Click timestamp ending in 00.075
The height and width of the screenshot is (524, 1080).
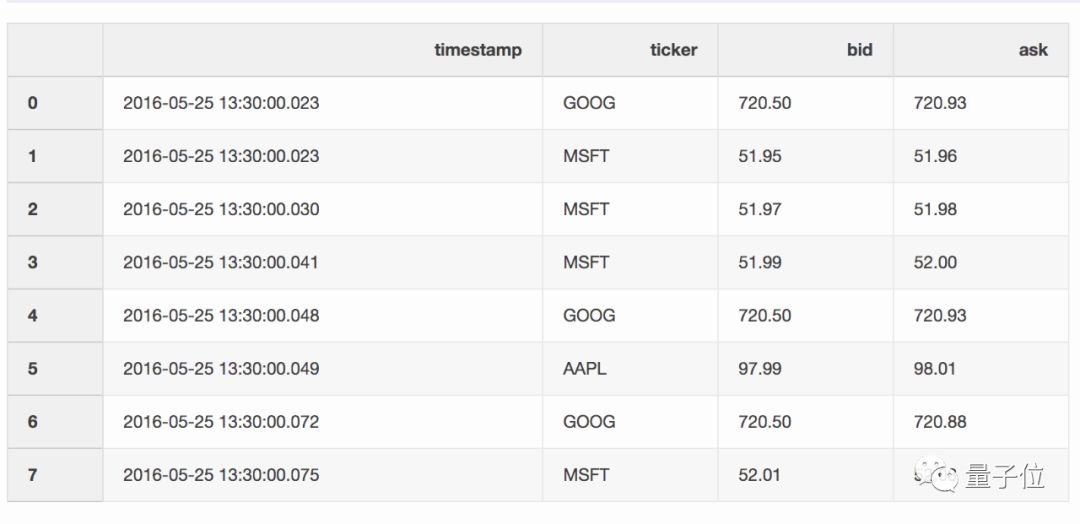(x=221, y=475)
